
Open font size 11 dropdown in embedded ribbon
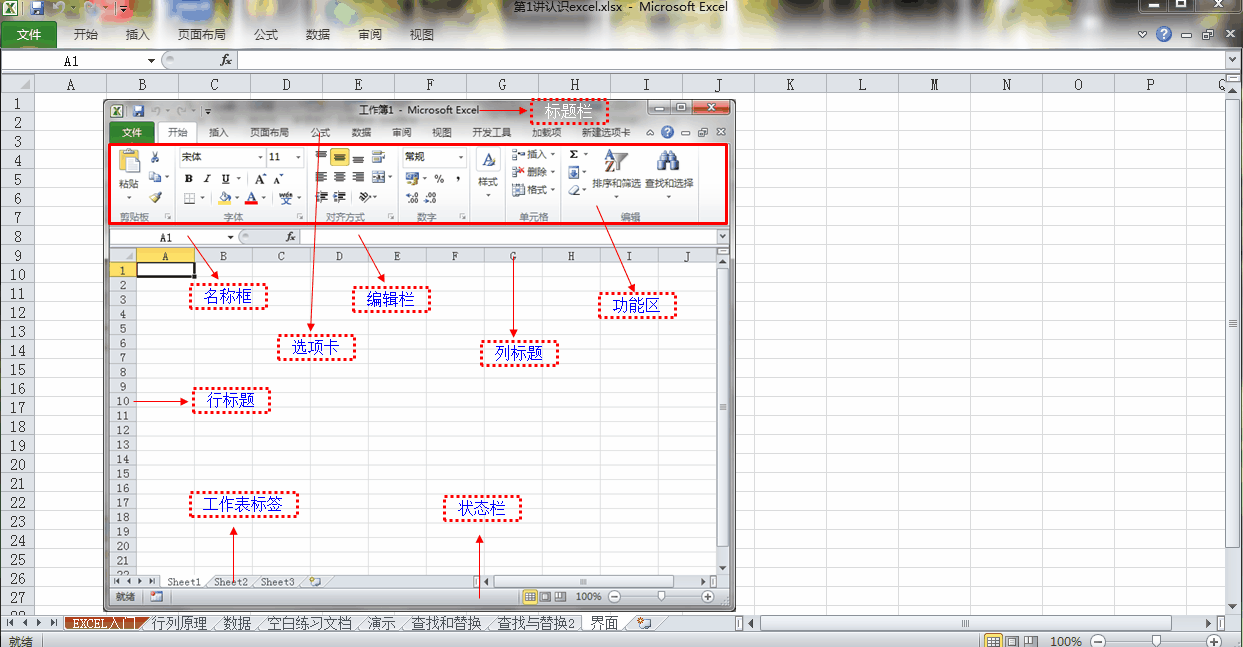pos(300,157)
